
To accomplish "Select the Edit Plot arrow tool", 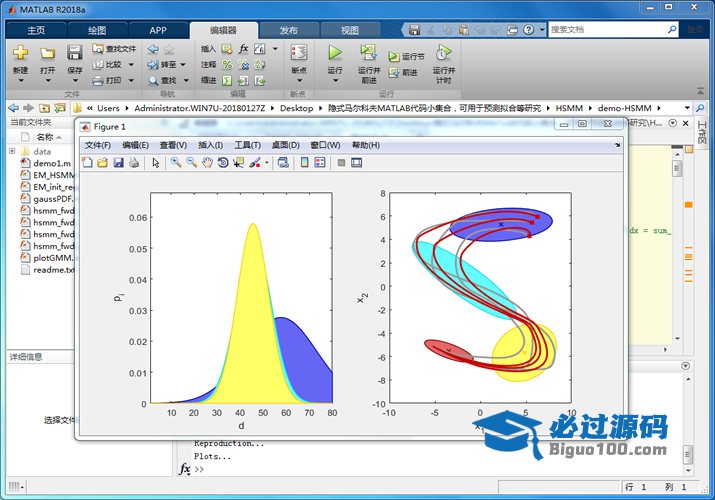I will 156,163.
